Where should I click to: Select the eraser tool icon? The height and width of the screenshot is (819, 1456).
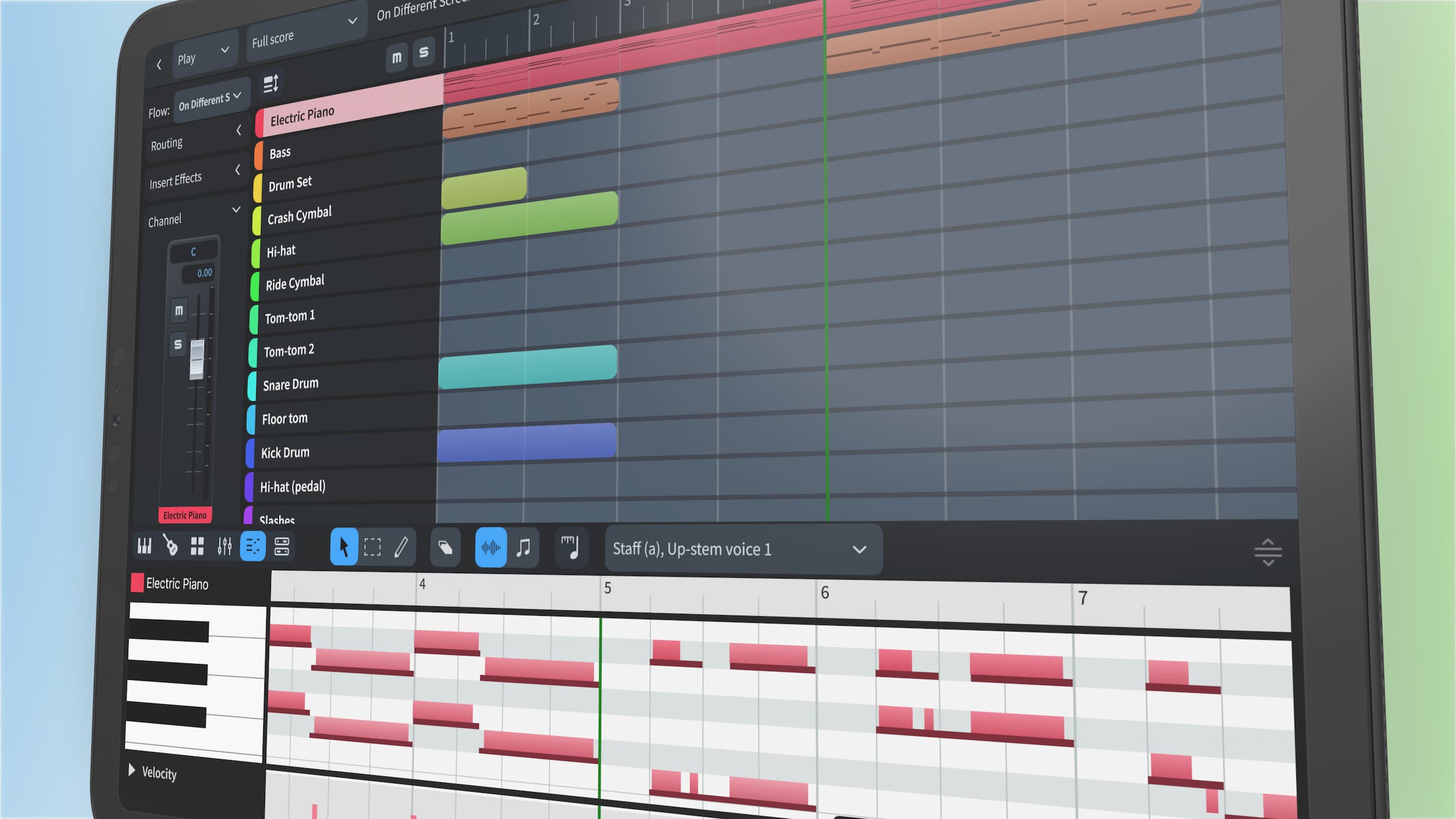point(446,548)
